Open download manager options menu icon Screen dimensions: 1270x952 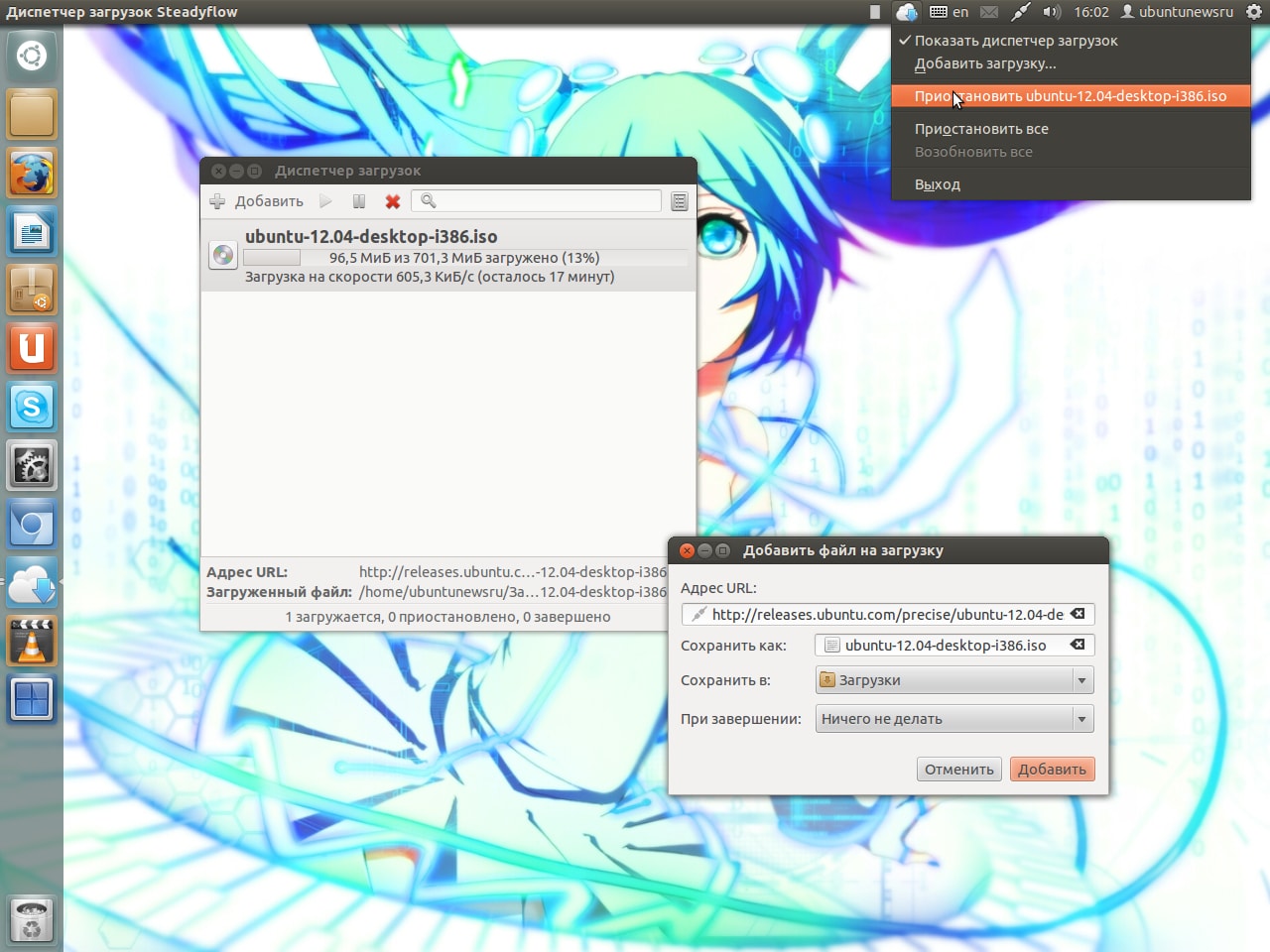pos(680,201)
